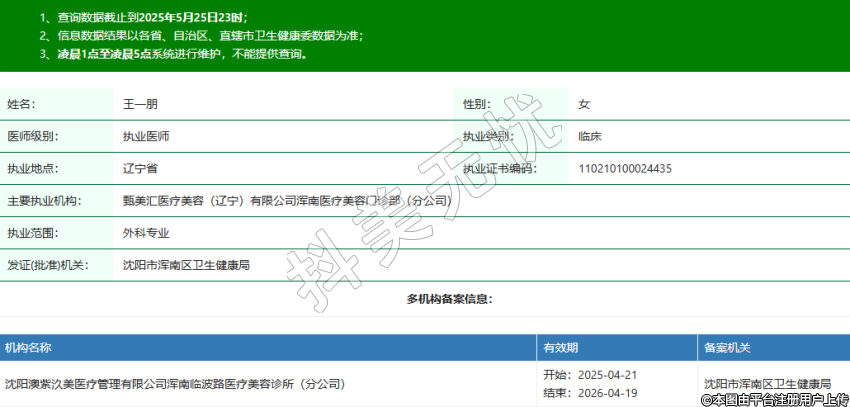This screenshot has height=407, width=850.
Task: Click the 执业类别 value 临床
Action: pyautogui.click(x=589, y=136)
